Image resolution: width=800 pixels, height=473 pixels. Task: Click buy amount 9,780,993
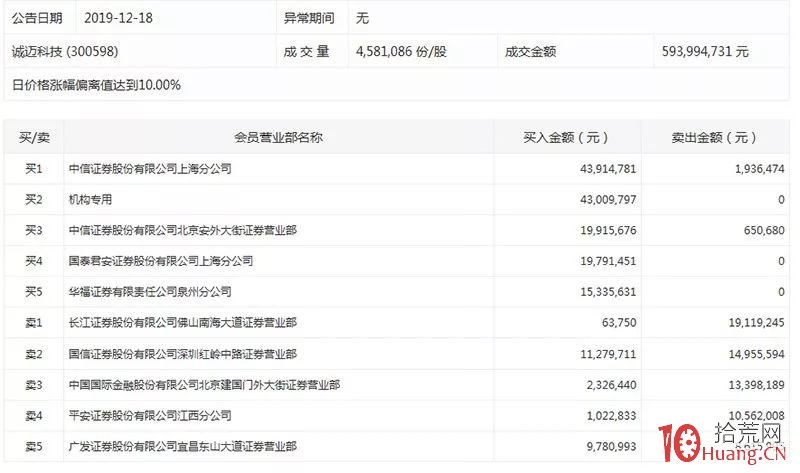tap(611, 446)
